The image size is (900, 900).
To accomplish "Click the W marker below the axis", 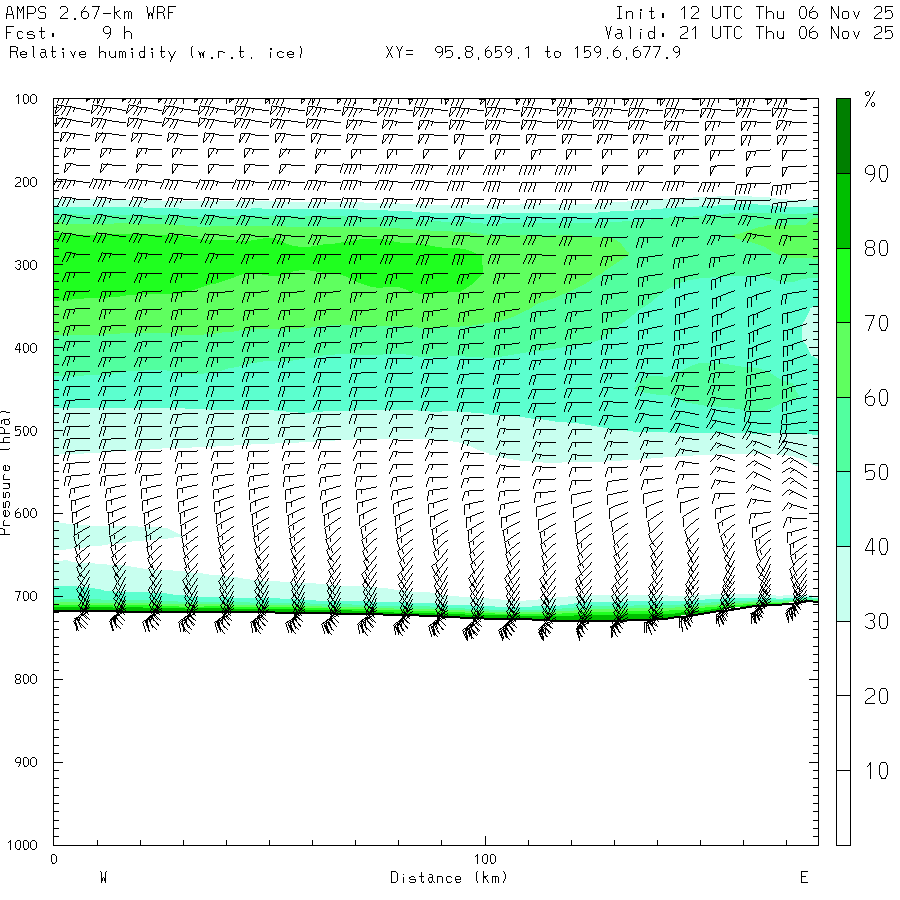I will [103, 878].
